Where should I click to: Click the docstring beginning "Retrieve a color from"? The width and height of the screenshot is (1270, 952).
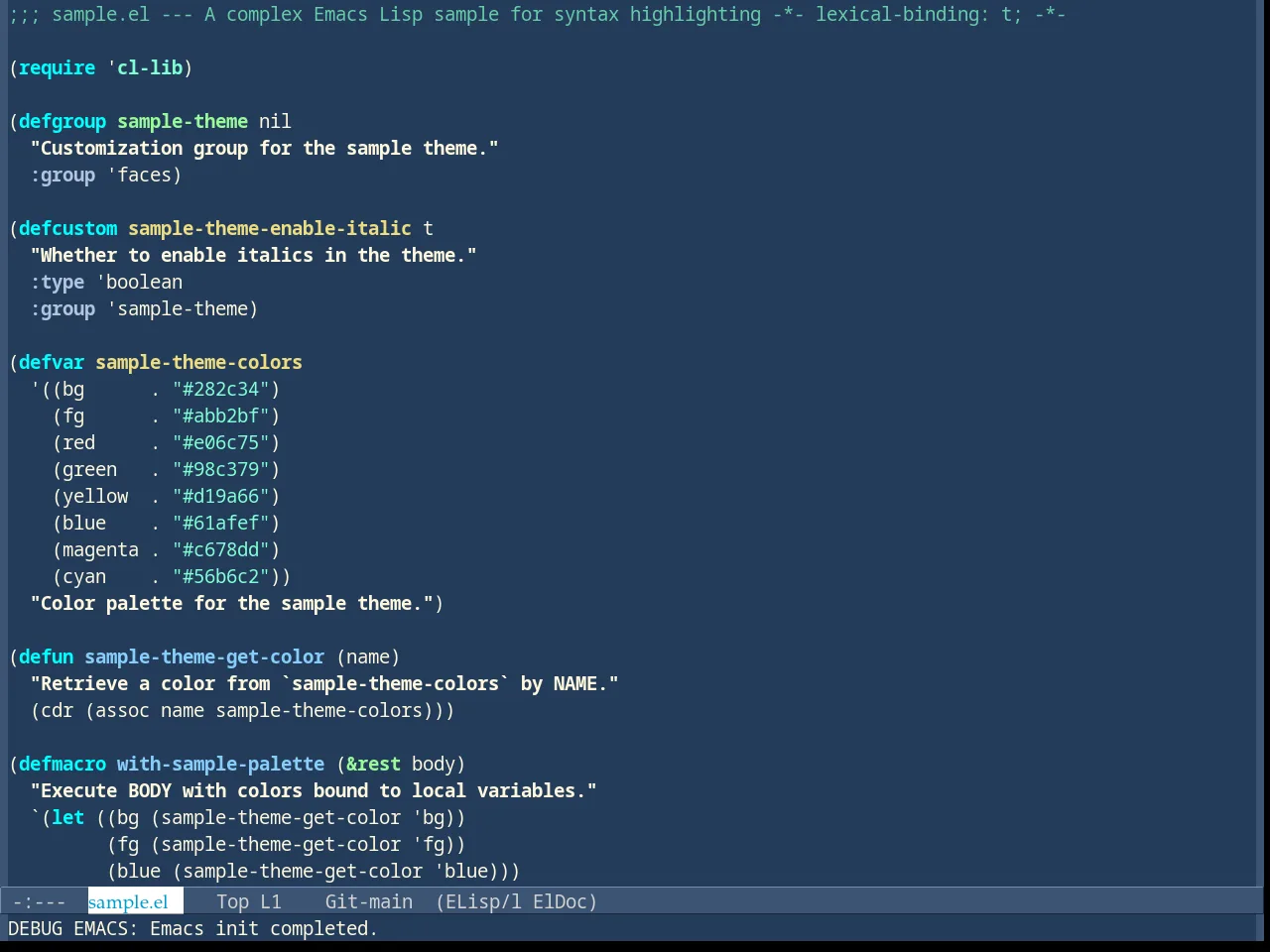click(x=324, y=683)
